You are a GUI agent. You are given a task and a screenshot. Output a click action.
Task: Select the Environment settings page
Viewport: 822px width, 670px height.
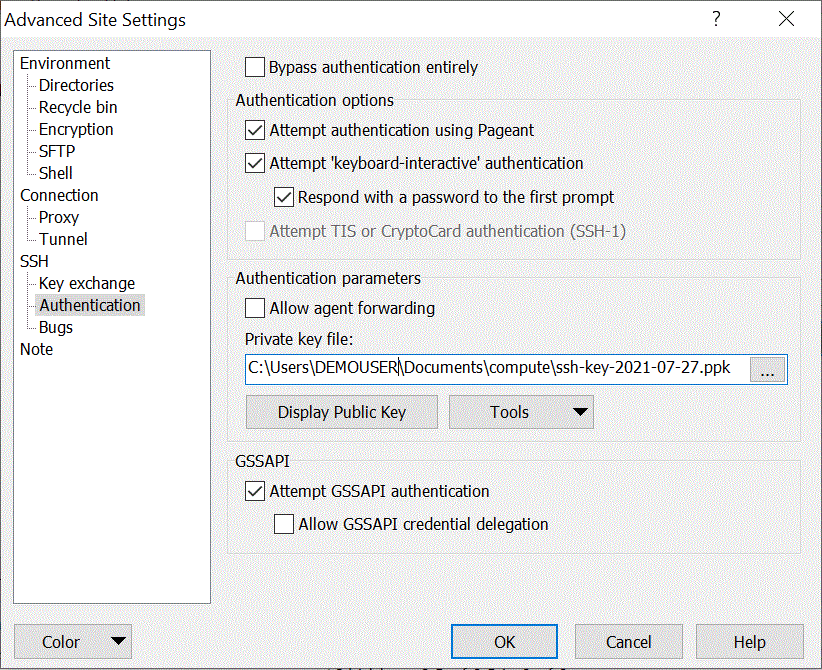64,63
